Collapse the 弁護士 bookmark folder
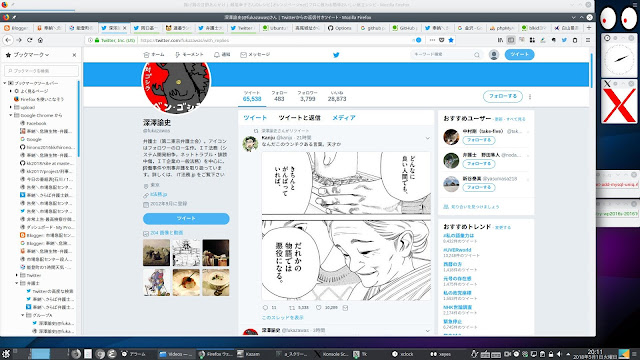Screen dimensions: 640x360 pyautogui.click(x=17, y=283)
